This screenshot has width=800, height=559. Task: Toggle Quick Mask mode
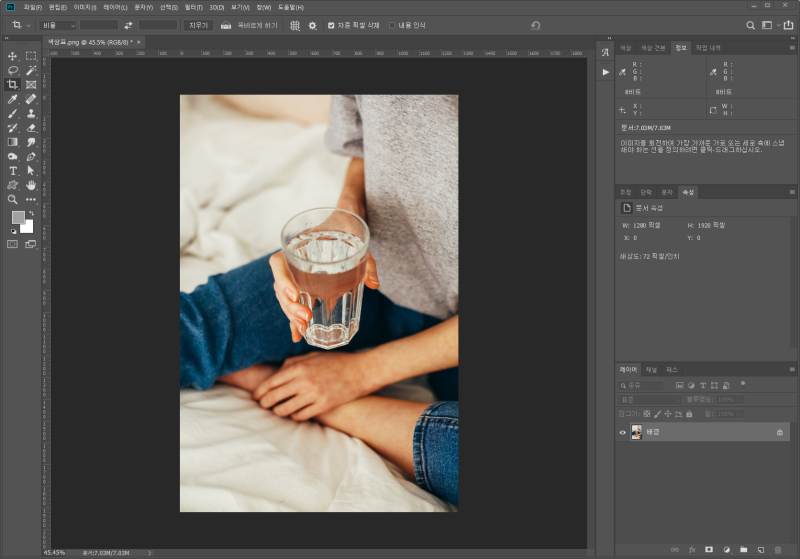13,244
